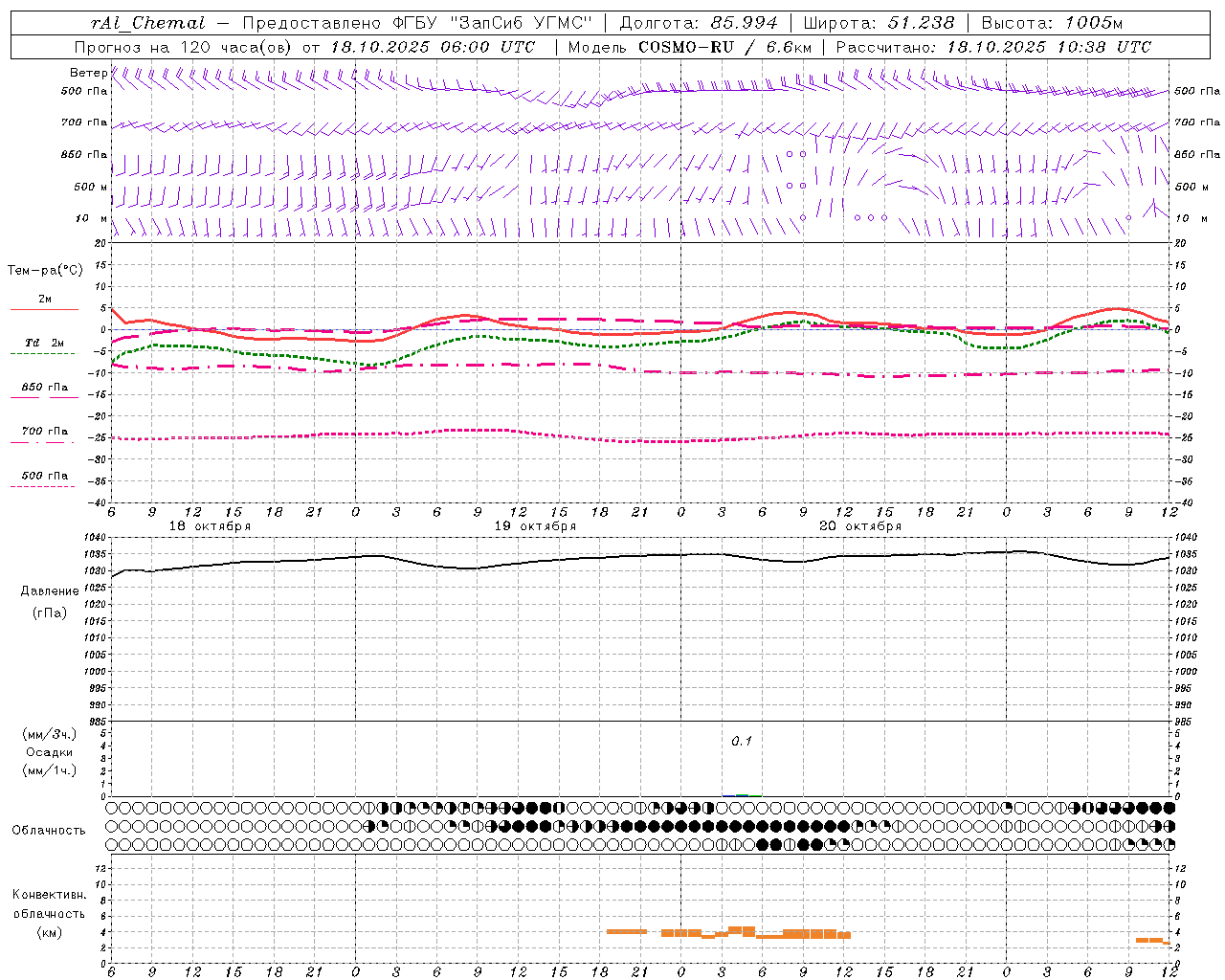Click the (гПа) pressure unit label
1225x980 pixels.
point(50,613)
